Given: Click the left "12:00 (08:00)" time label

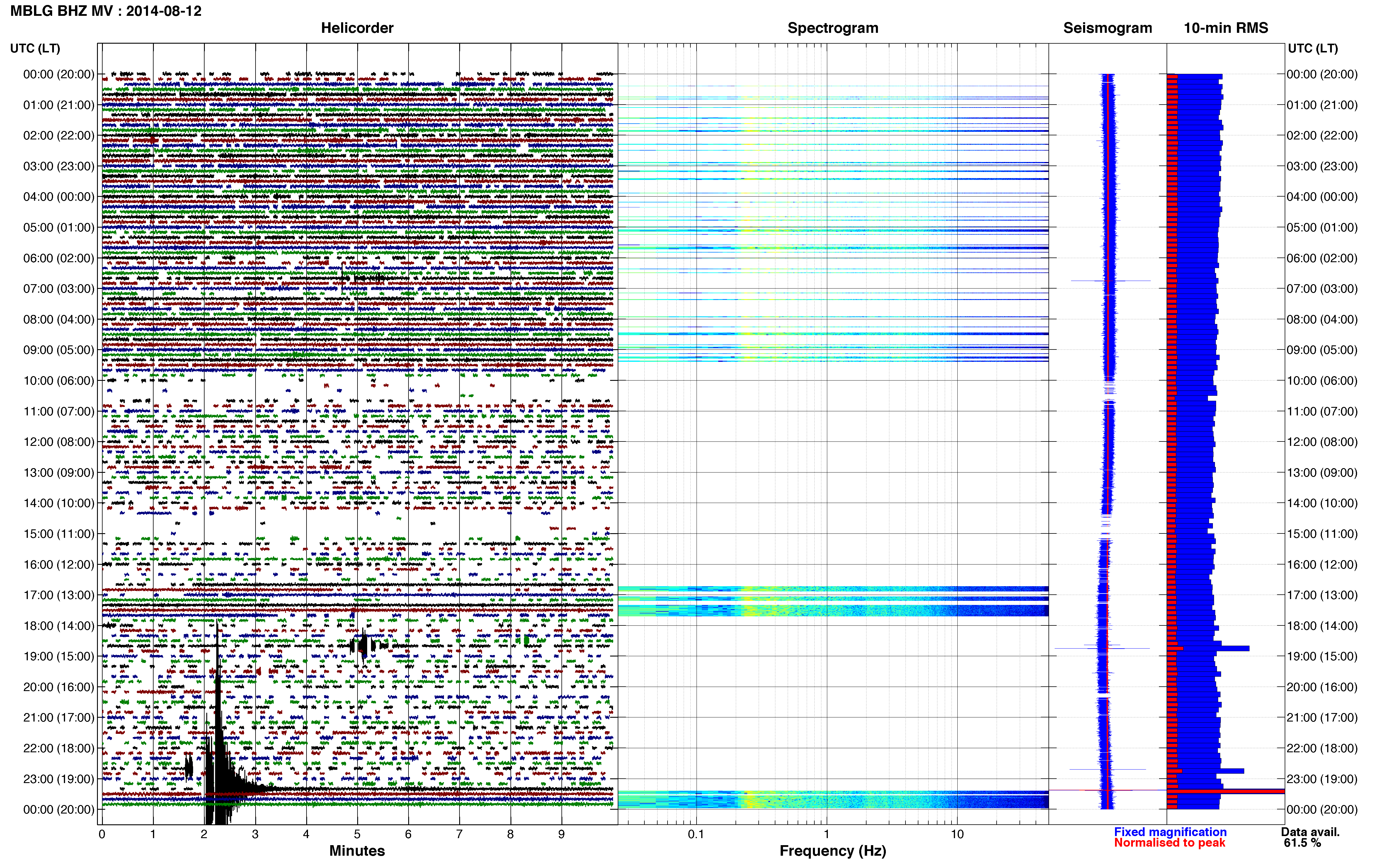Looking at the screenshot, I should (59, 442).
